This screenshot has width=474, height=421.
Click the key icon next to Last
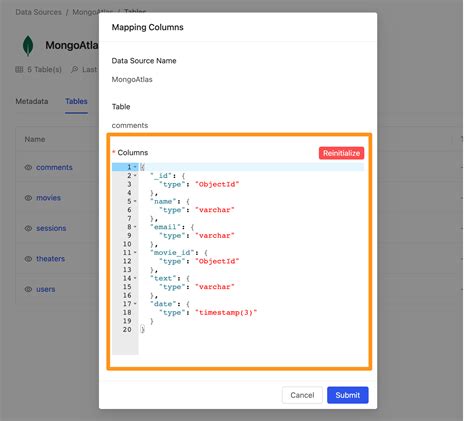click(x=75, y=69)
